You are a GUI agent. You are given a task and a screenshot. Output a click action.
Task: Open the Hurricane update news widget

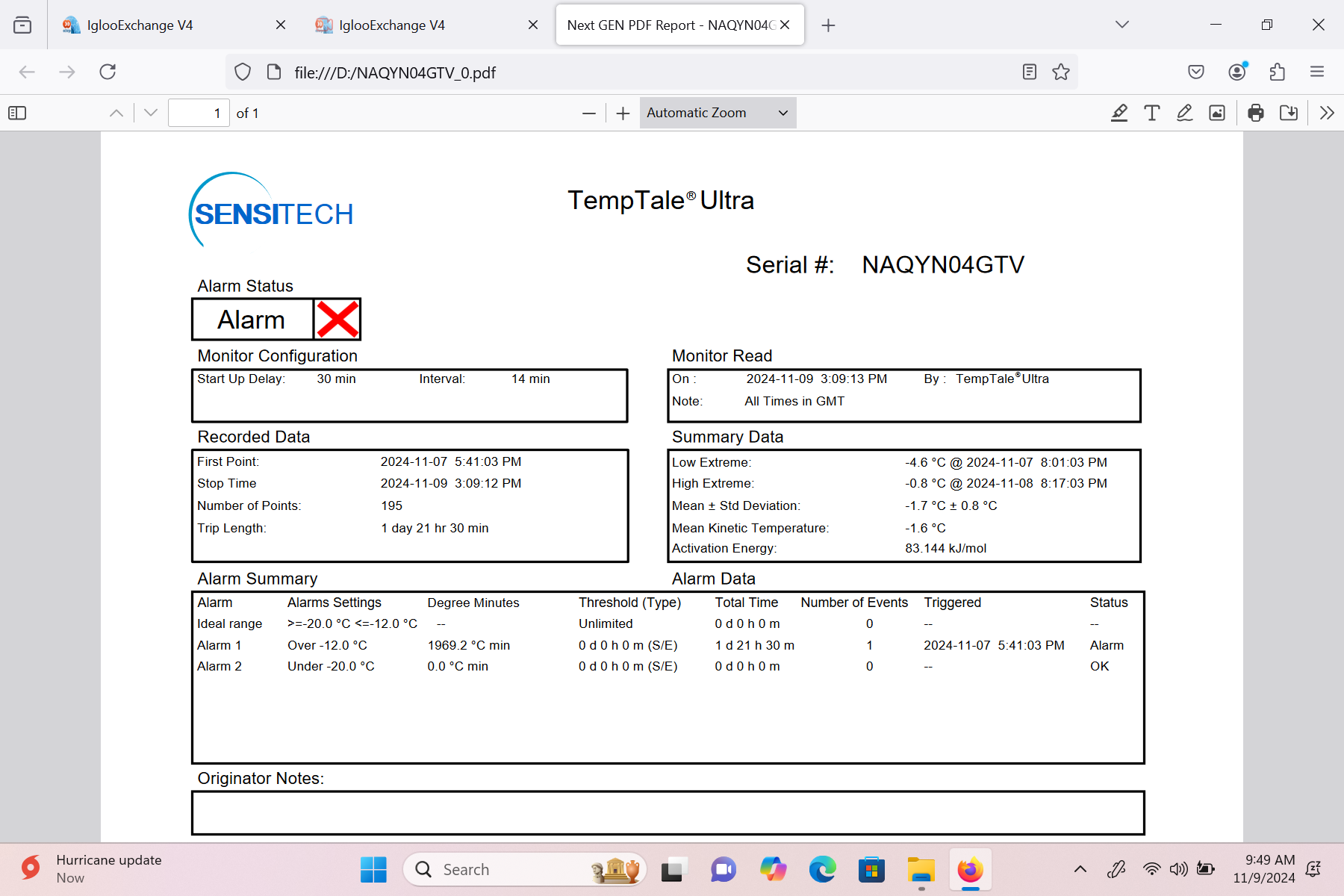pyautogui.click(x=90, y=869)
